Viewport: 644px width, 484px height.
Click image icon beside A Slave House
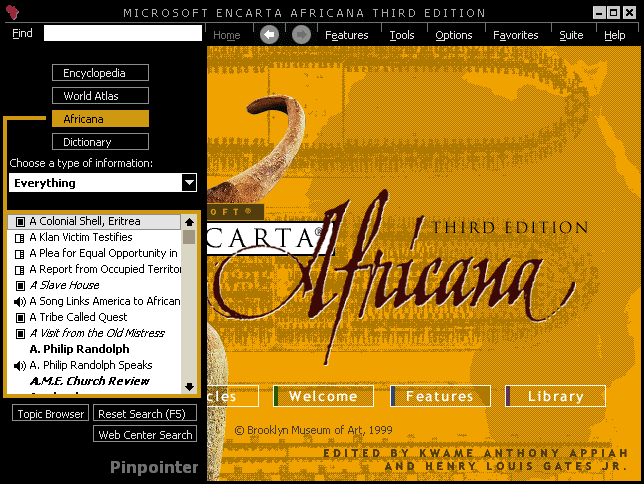(x=20, y=286)
